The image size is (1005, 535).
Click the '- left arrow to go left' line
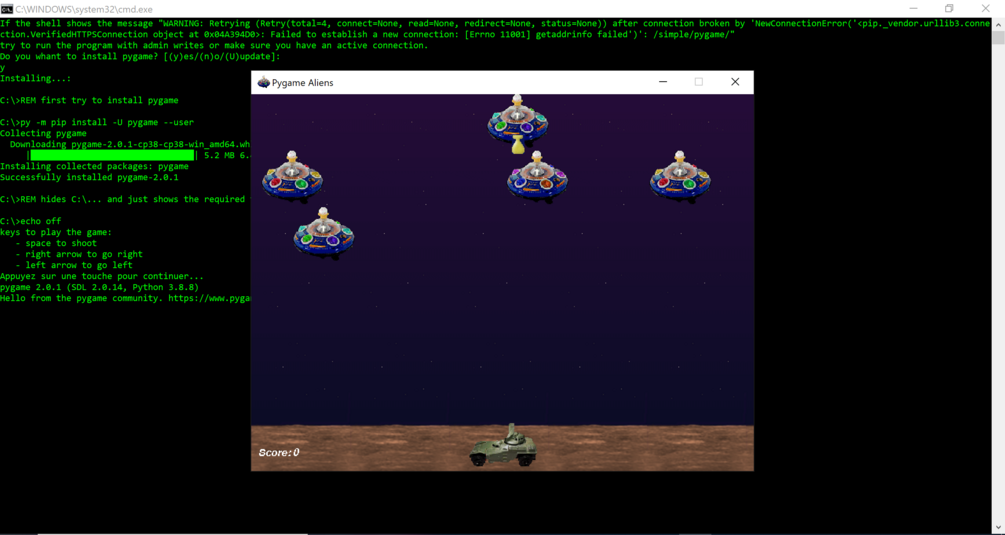(x=74, y=265)
